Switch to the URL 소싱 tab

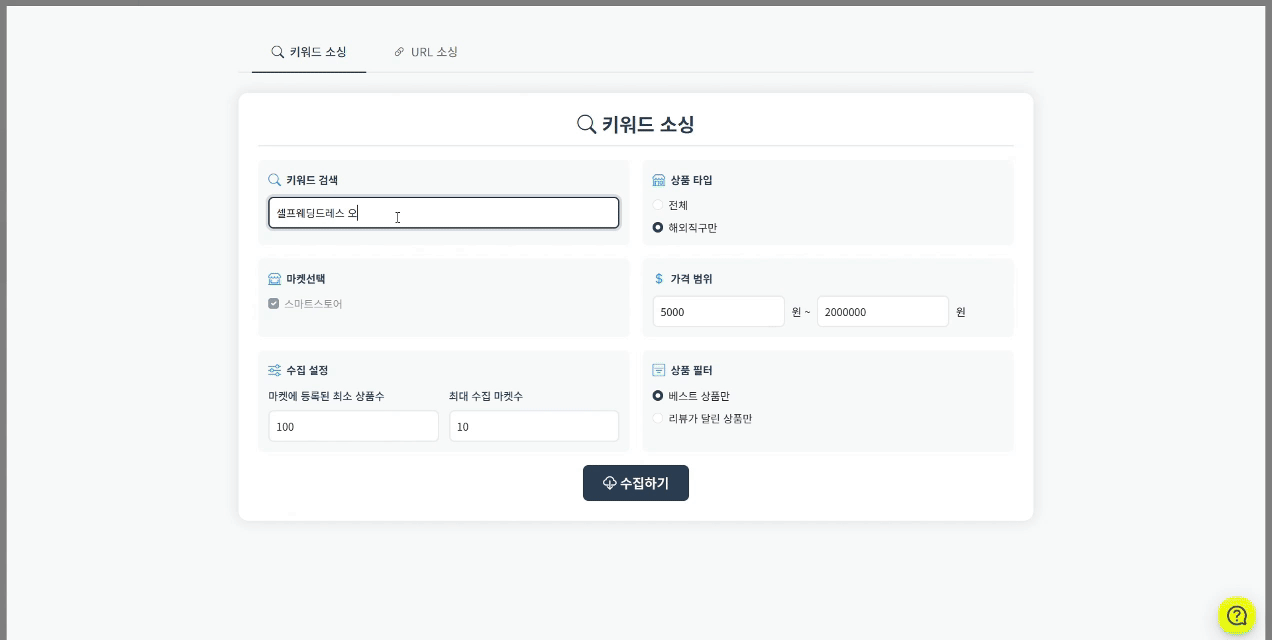pyautogui.click(x=426, y=52)
